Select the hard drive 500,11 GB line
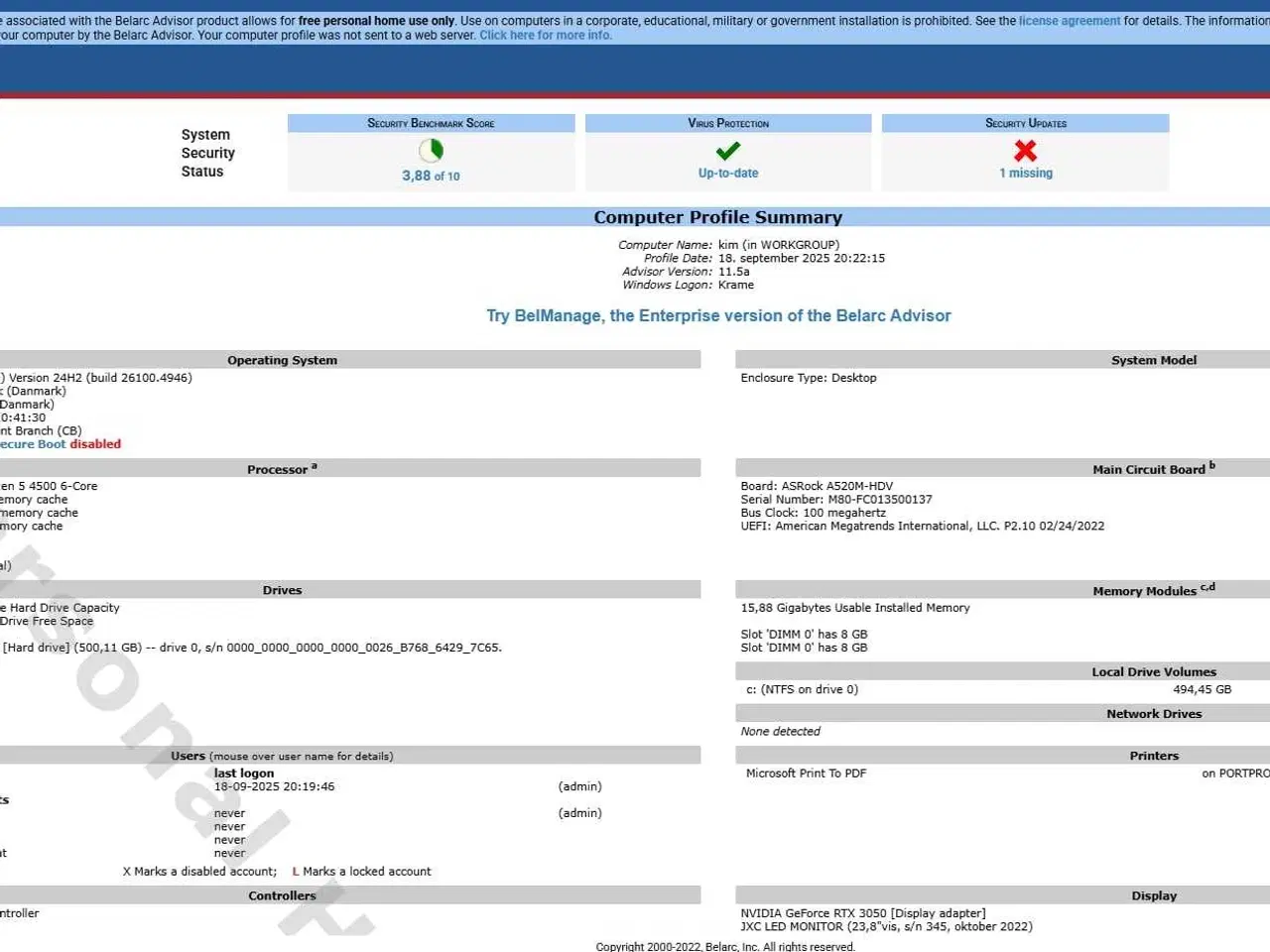Image resolution: width=1270 pixels, height=952 pixels. tap(251, 648)
